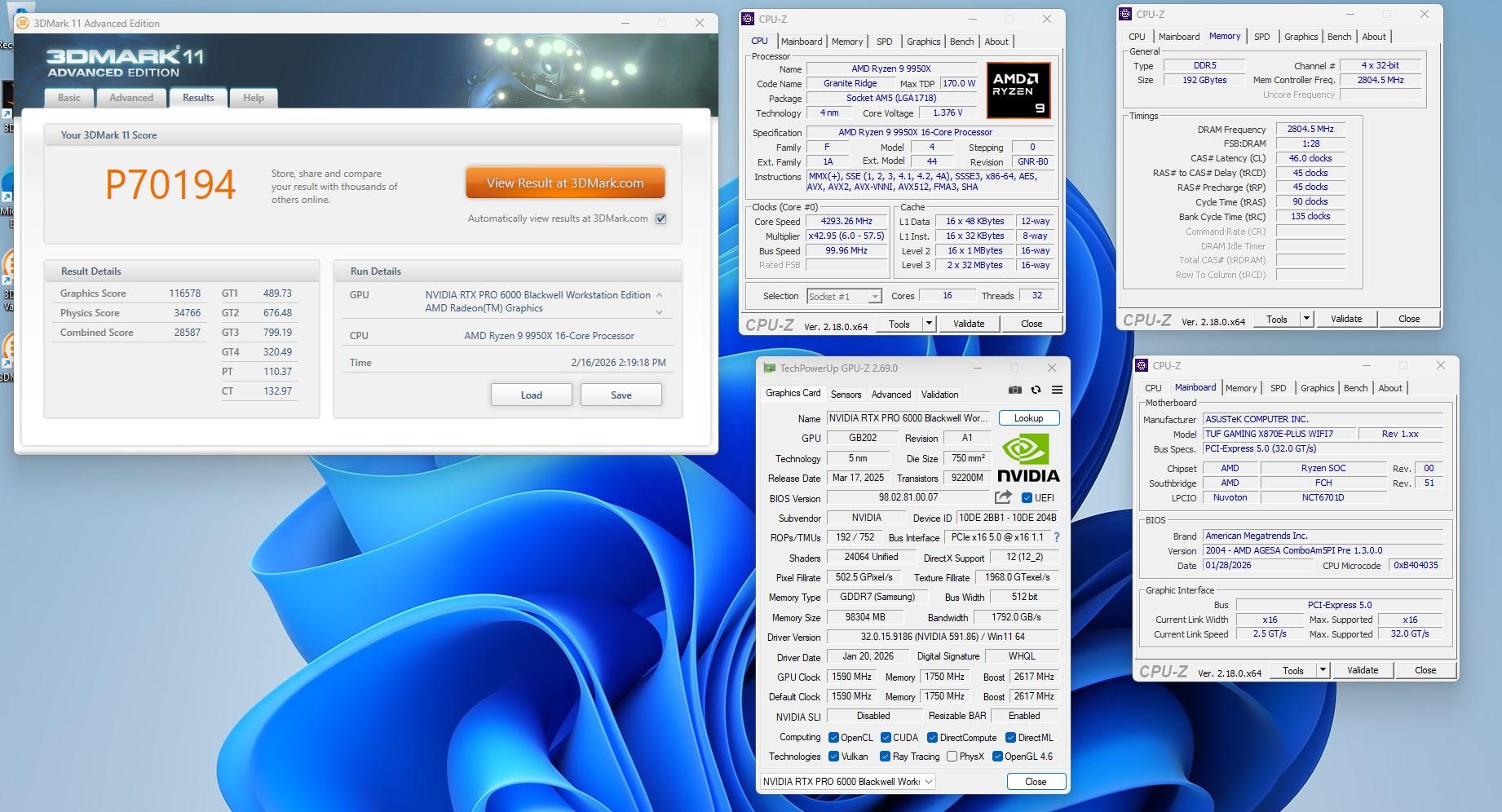The width and height of the screenshot is (1502, 812).
Task: Switch to the Sensors tab in GPU-Z
Action: 846,394
